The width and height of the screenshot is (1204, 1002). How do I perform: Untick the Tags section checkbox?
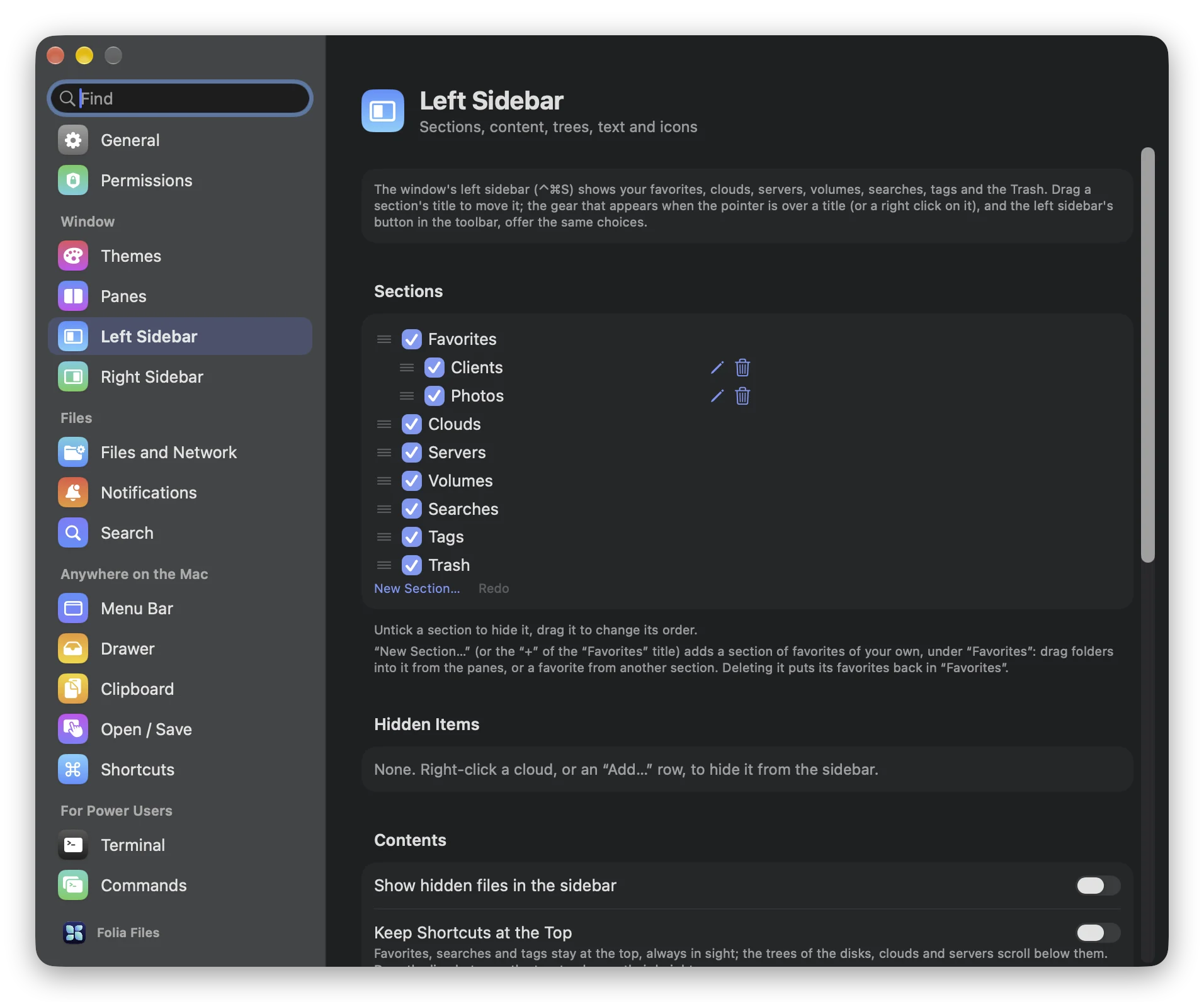[412, 537]
